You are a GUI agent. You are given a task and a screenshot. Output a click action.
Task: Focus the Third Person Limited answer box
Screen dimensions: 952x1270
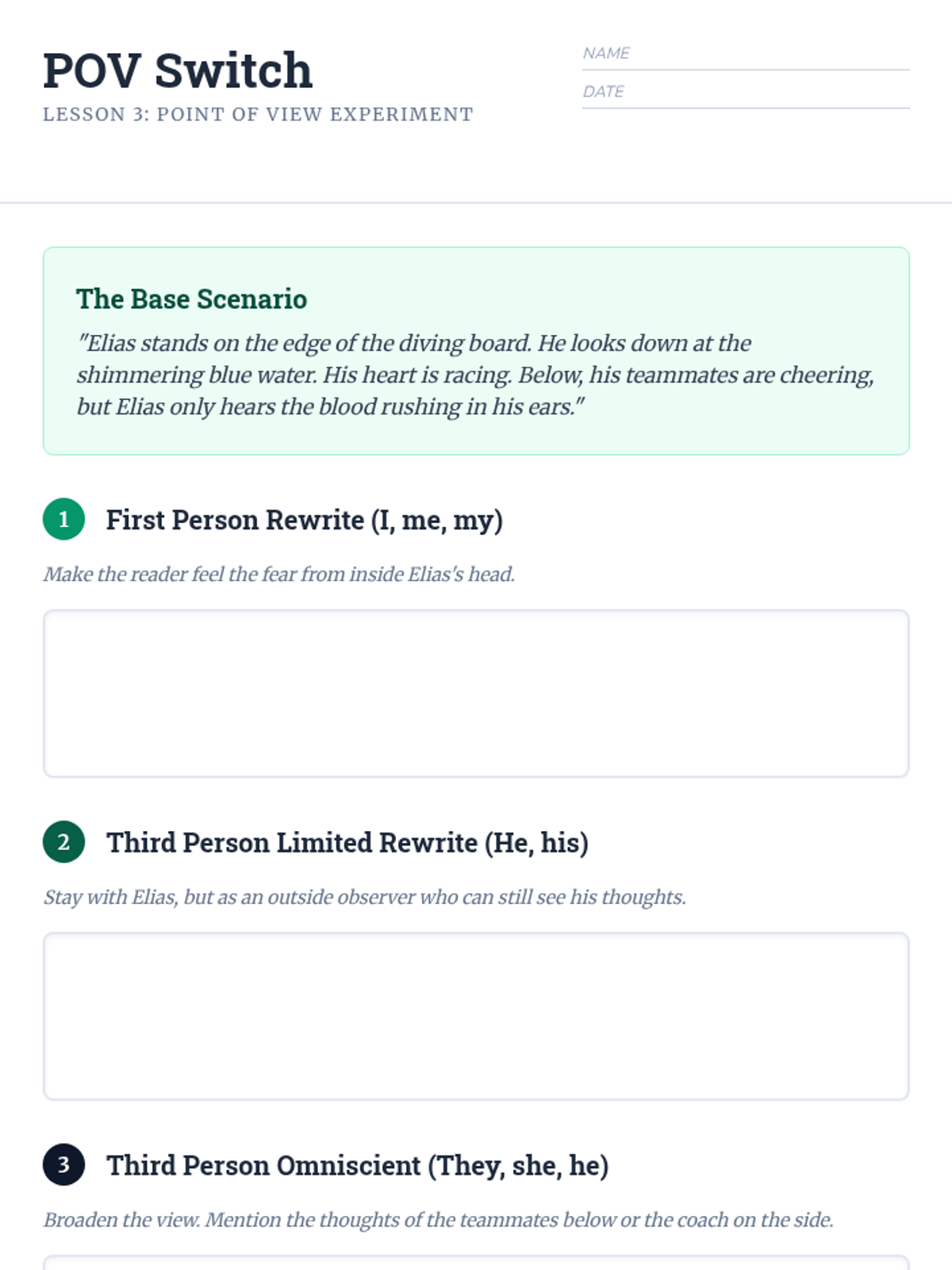pos(476,1016)
